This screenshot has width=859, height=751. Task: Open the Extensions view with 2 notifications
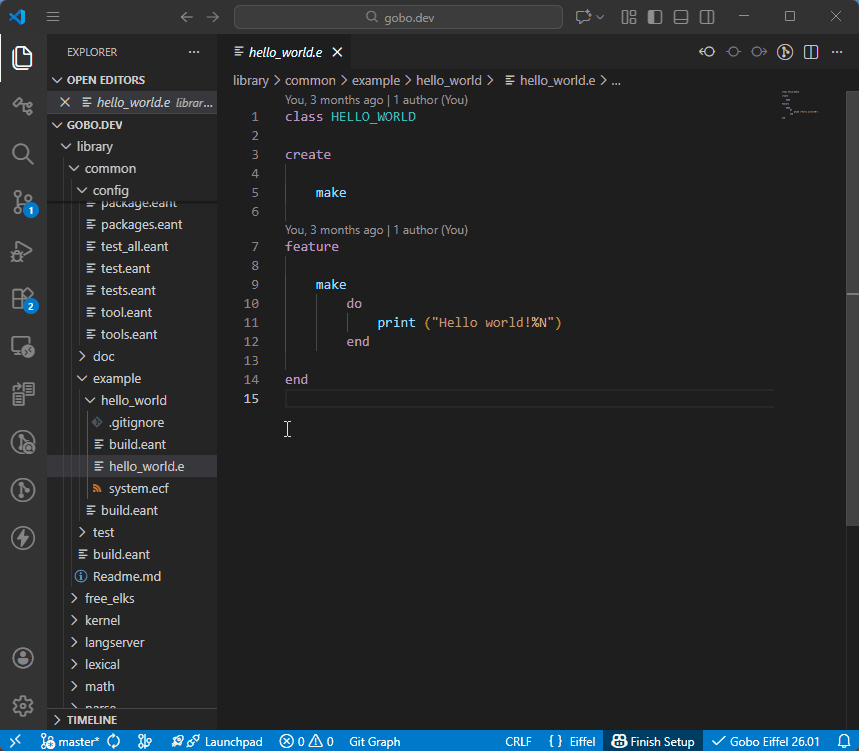point(22,298)
